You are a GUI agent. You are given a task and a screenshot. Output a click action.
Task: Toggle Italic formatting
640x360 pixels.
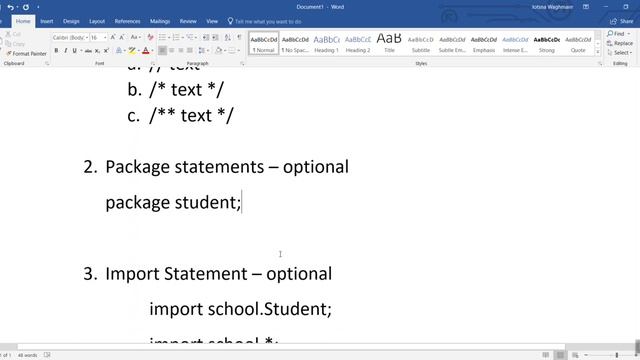point(65,51)
